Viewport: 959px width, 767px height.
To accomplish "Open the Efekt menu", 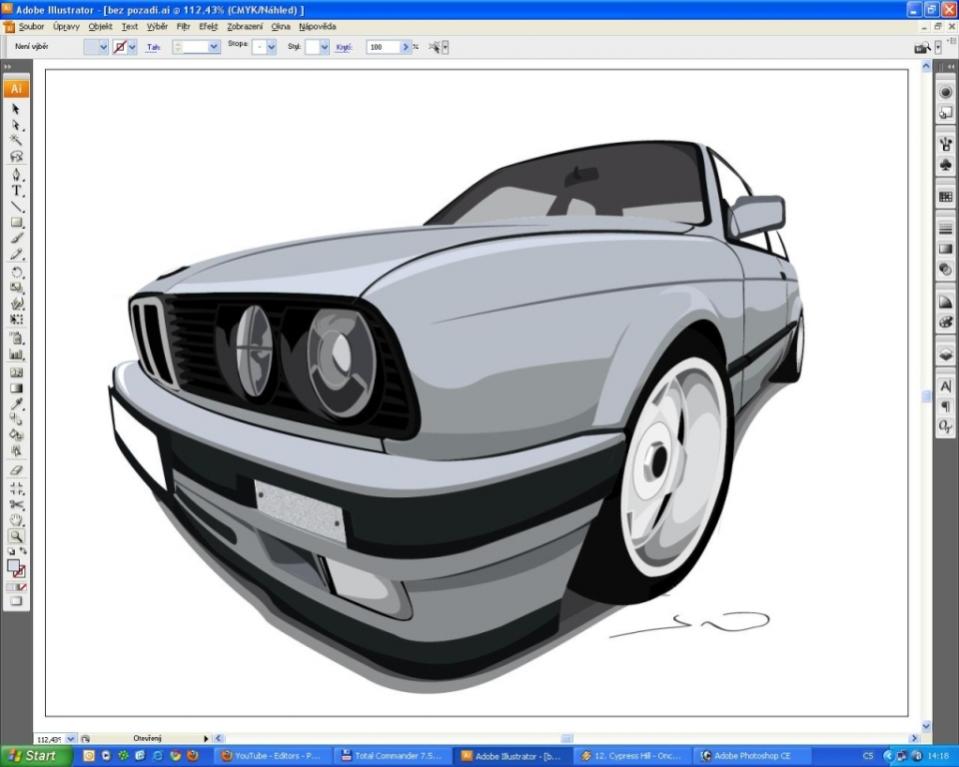I will pos(208,26).
